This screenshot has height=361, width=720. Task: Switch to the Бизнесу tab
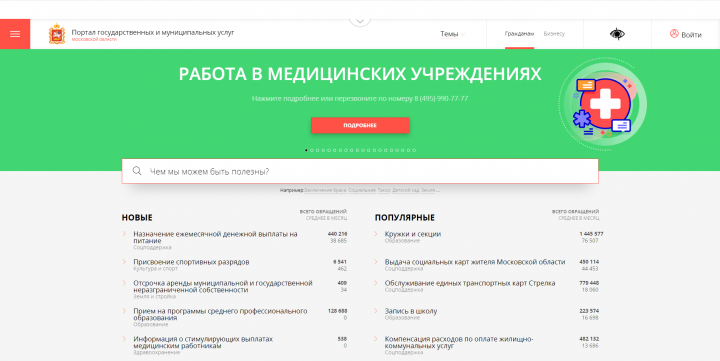click(x=554, y=34)
